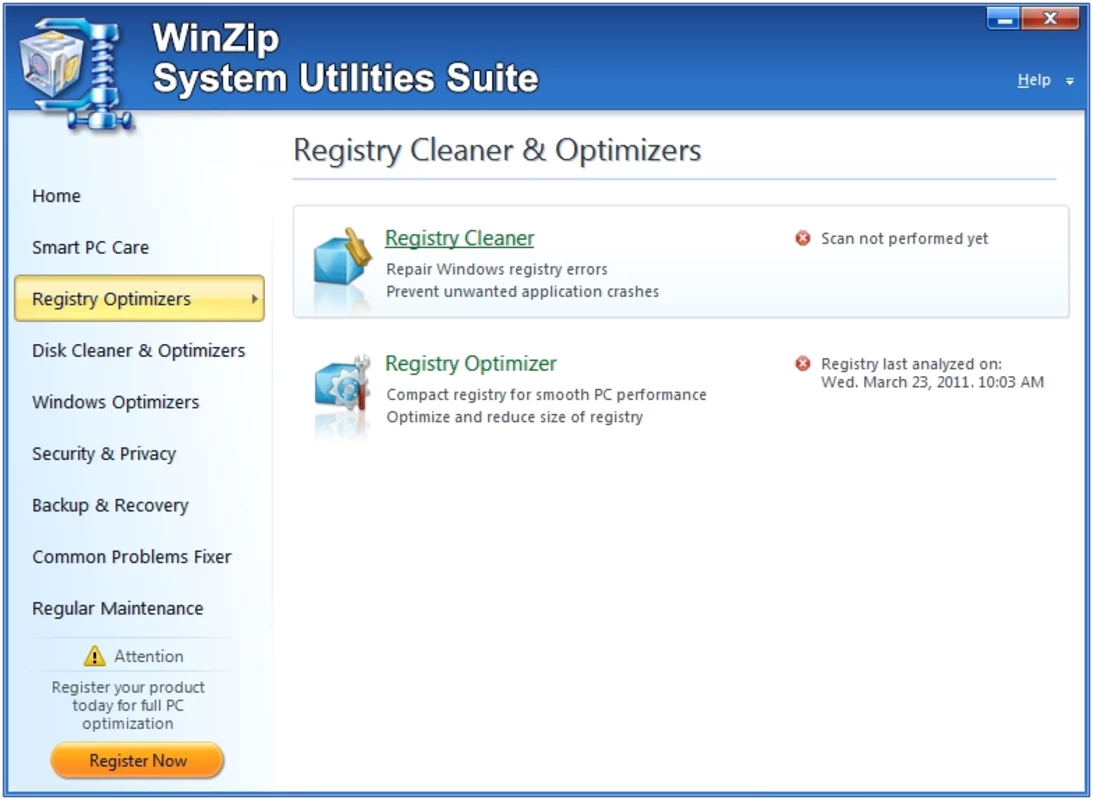This screenshot has height=800, width=1093.
Task: Click the Register Now button
Action: (x=137, y=760)
